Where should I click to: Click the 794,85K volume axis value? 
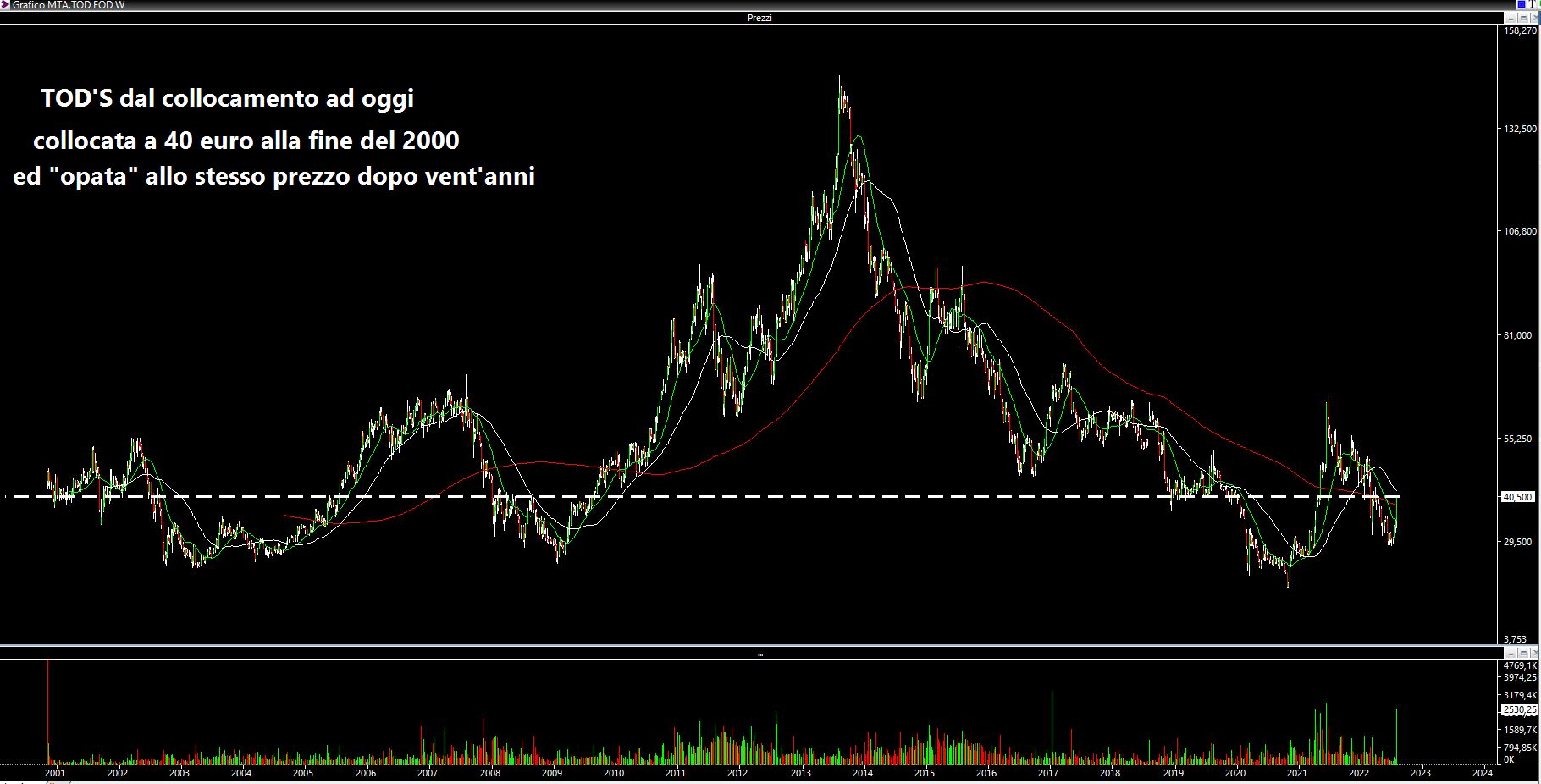tap(1520, 748)
